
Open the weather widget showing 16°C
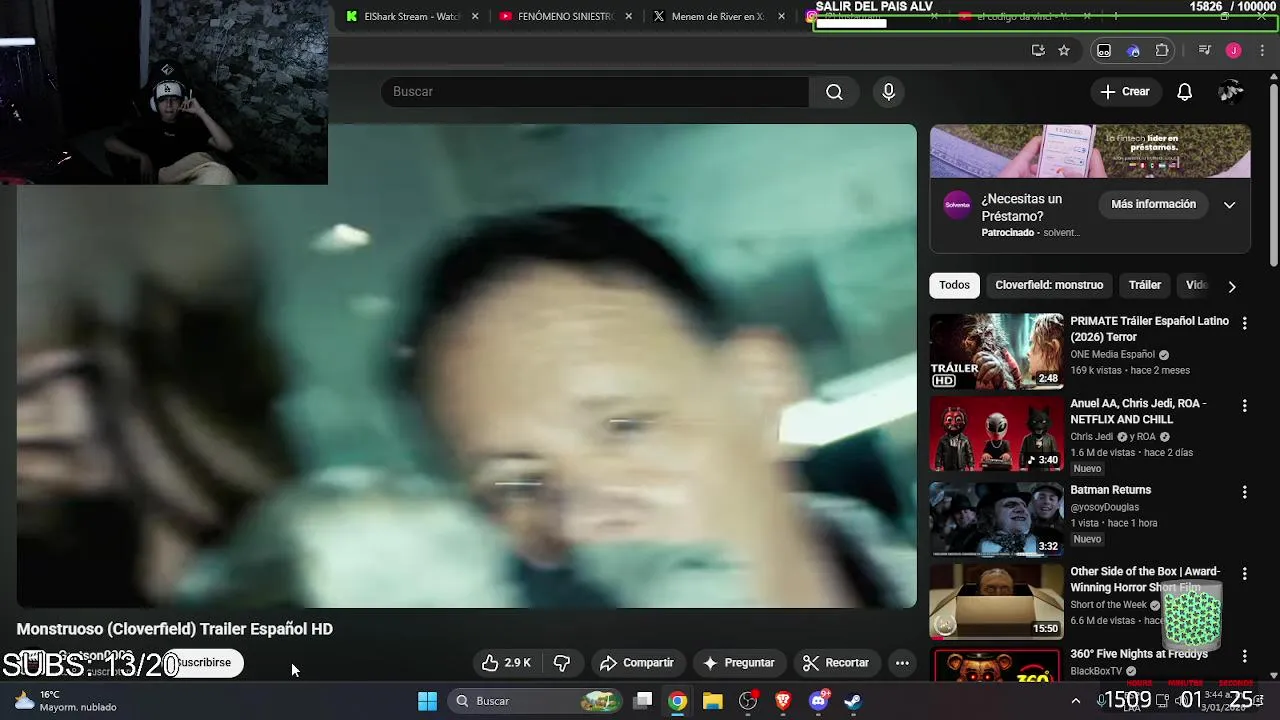tap(65, 701)
